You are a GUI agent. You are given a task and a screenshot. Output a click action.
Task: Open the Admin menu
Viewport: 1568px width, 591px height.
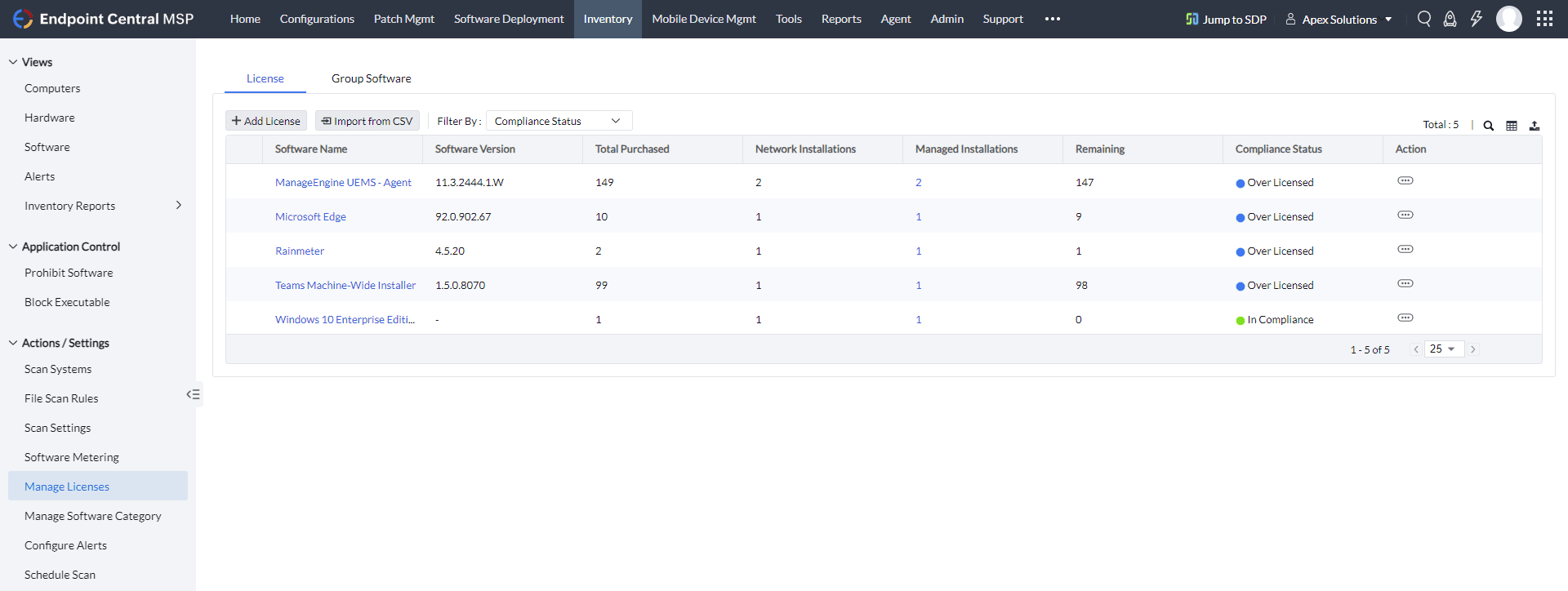947,19
